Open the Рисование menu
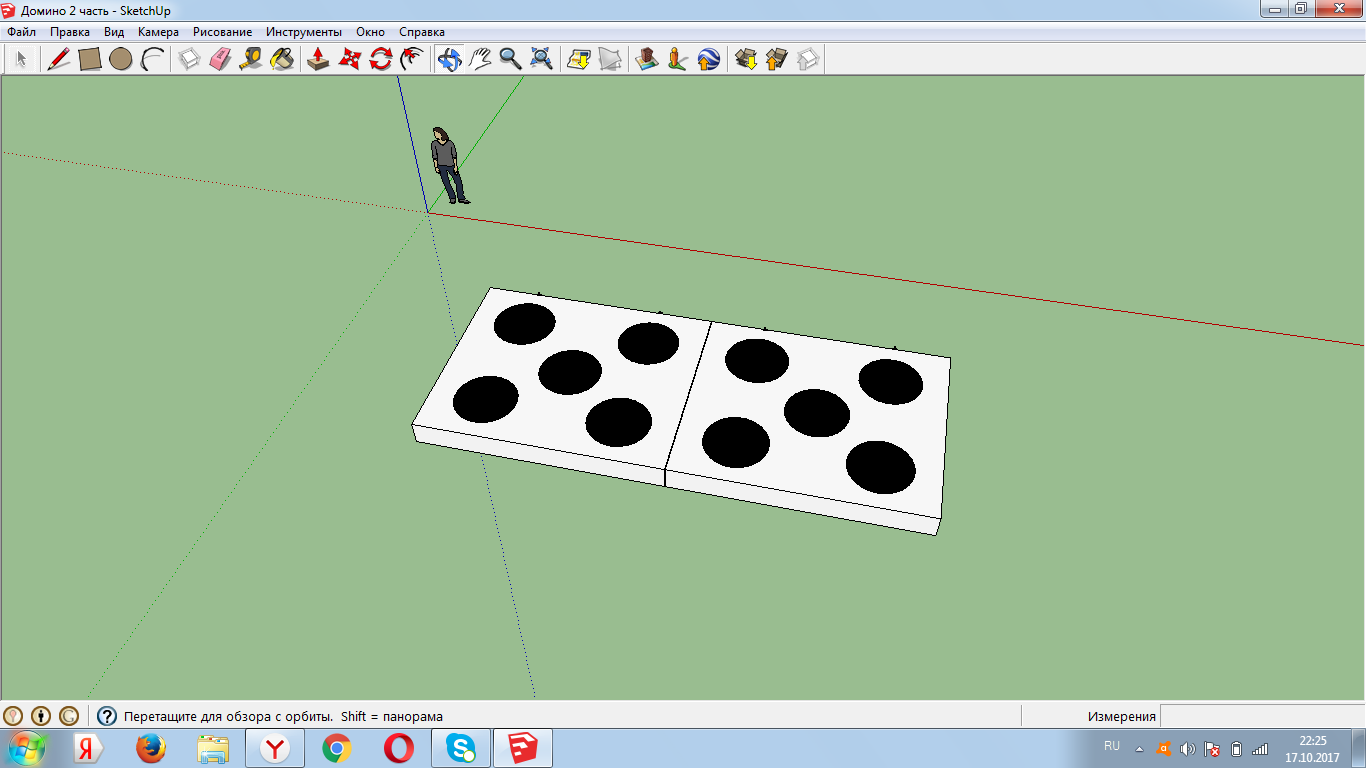This screenshot has width=1366, height=768. [222, 32]
